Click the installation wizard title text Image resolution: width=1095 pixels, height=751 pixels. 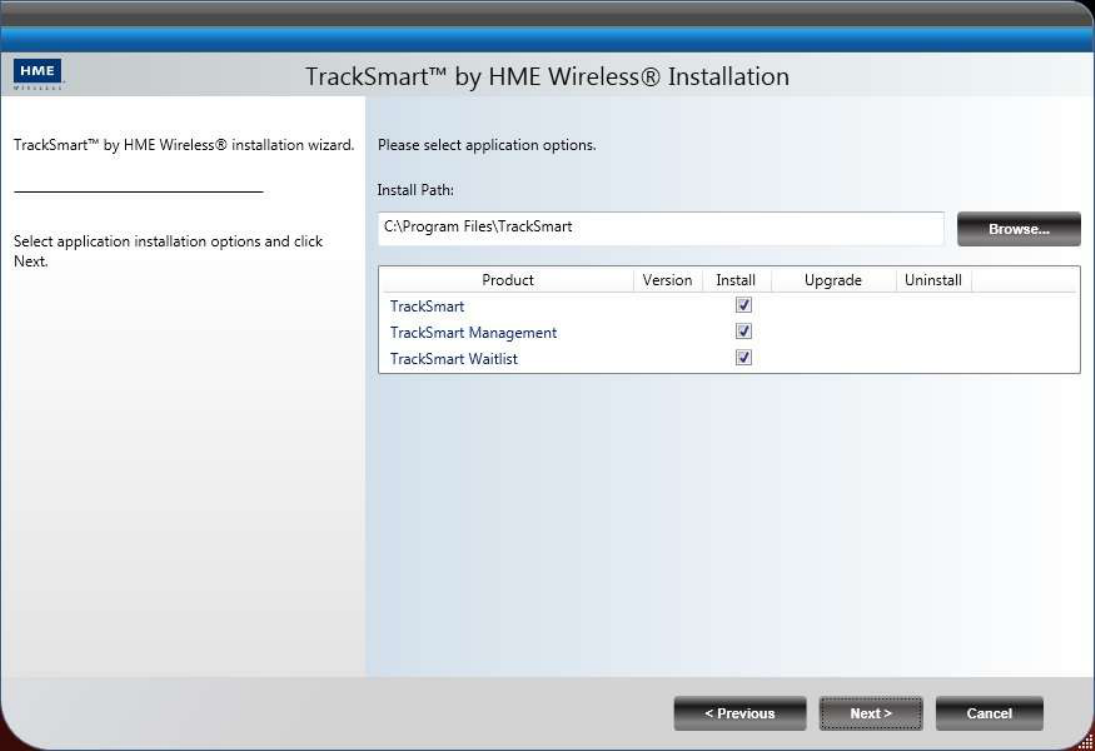pyautogui.click(x=548, y=76)
